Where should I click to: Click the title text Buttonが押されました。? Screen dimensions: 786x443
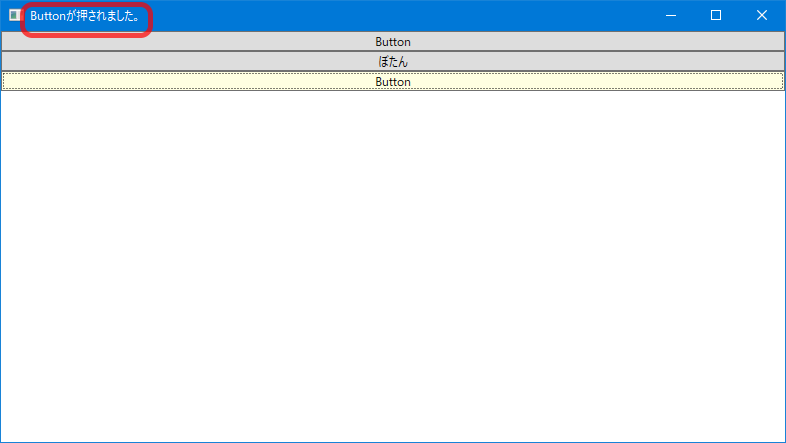85,16
